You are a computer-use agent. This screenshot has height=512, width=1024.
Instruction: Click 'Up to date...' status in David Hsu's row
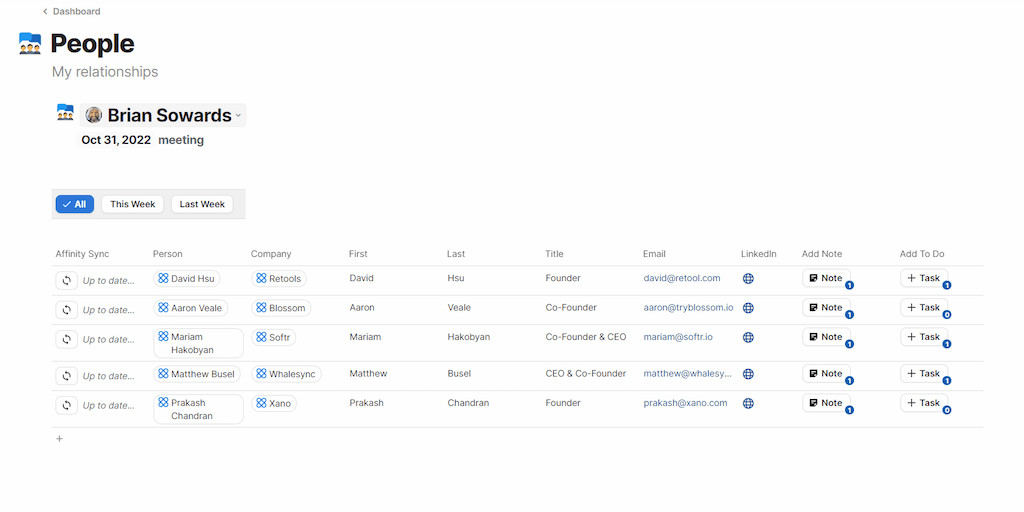coord(108,281)
